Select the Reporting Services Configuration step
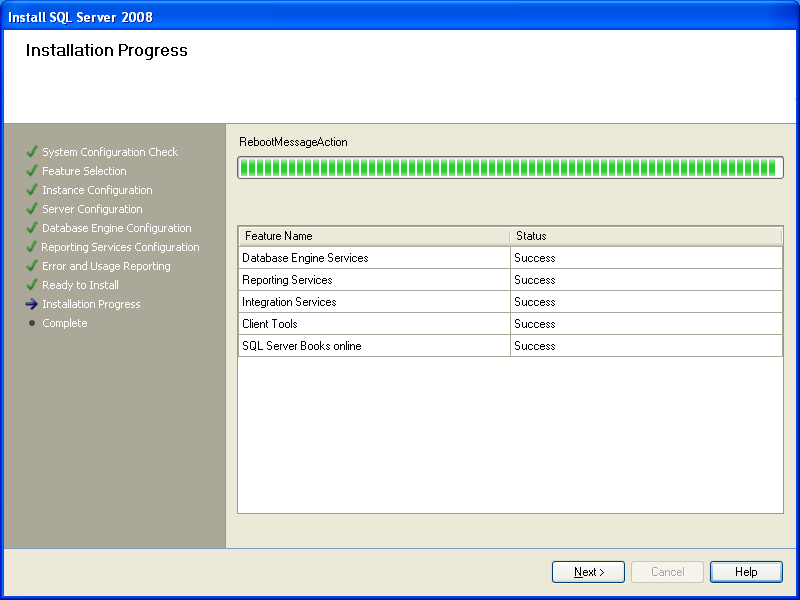800x600 pixels. click(120, 247)
